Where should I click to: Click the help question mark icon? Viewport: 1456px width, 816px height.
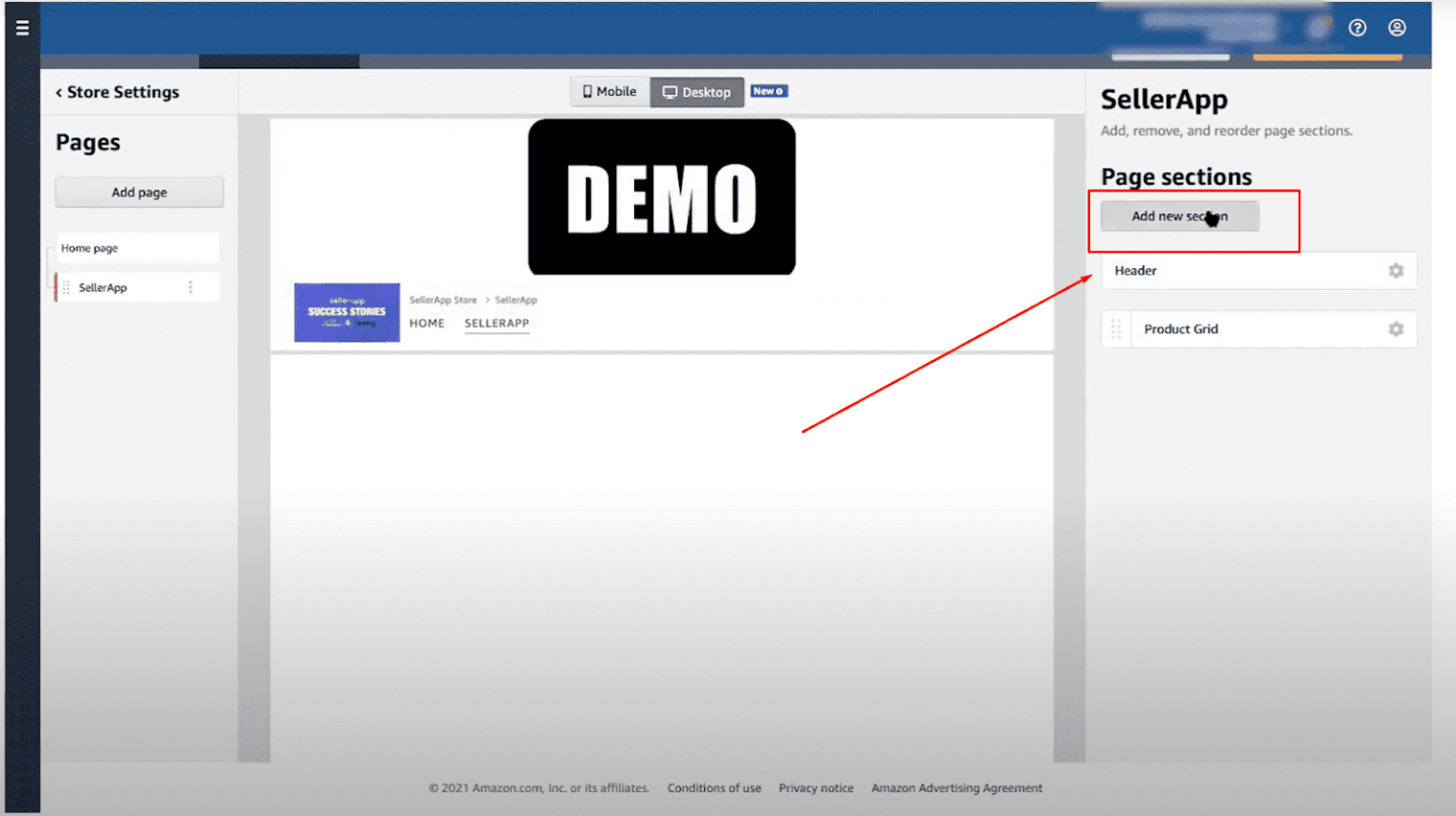1357,27
